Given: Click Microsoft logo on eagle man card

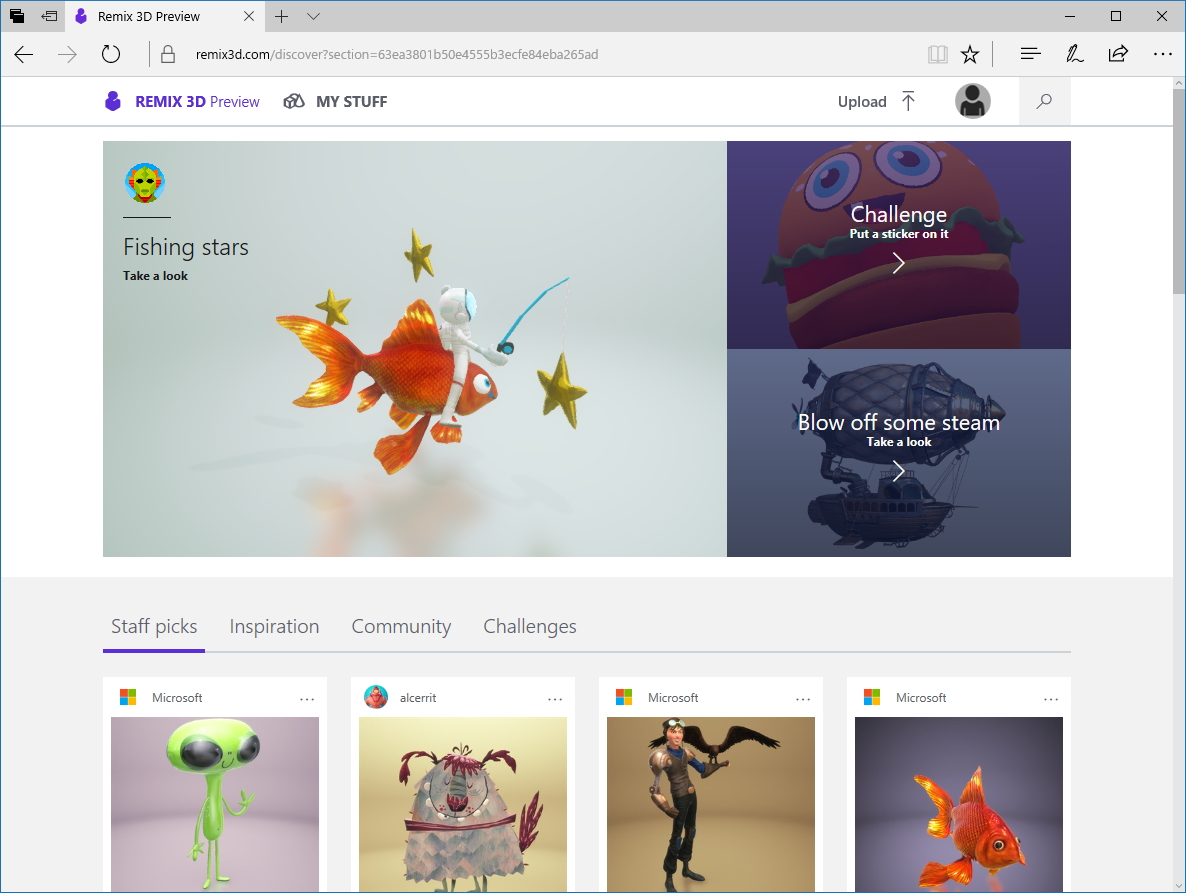Looking at the screenshot, I should pyautogui.click(x=624, y=697).
